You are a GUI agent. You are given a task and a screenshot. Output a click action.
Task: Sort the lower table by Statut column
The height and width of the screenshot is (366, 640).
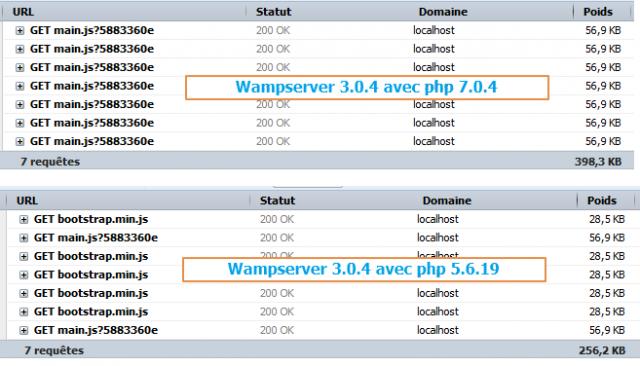click(278, 201)
